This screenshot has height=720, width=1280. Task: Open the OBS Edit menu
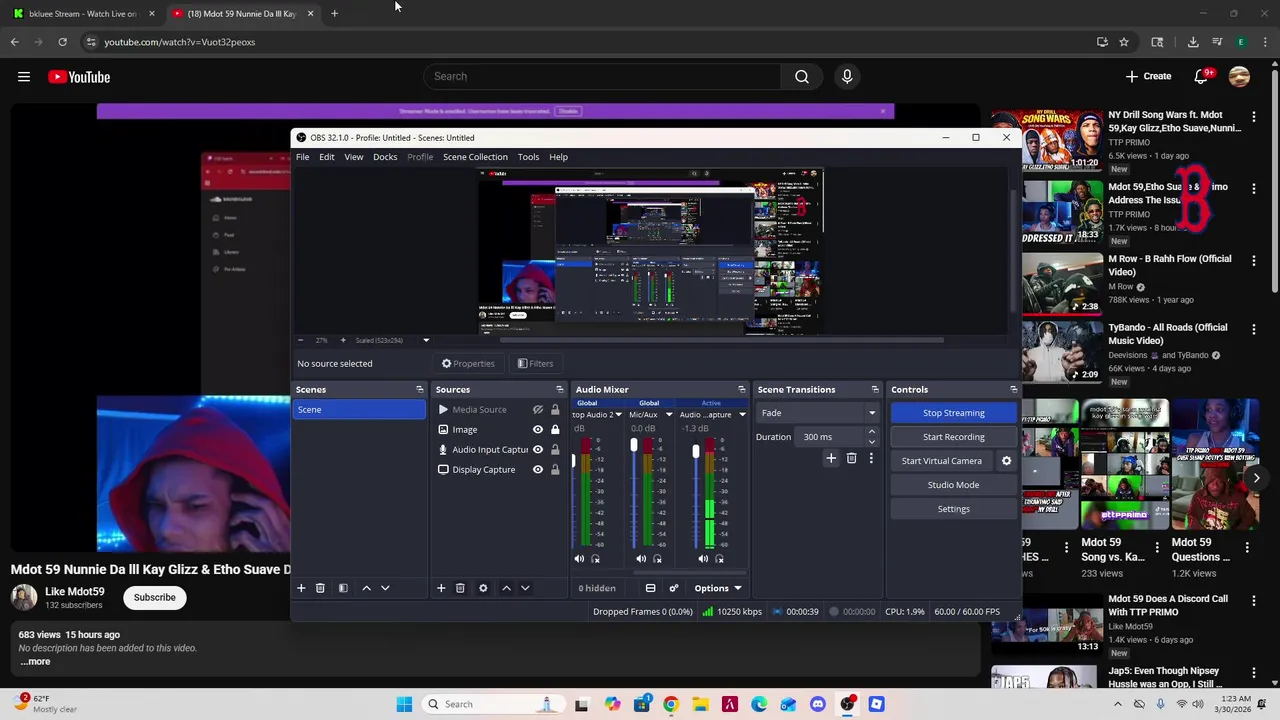(x=327, y=157)
